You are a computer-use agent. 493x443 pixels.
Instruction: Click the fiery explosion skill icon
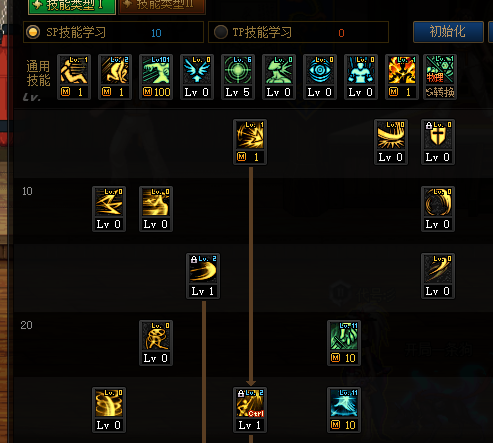(402, 77)
